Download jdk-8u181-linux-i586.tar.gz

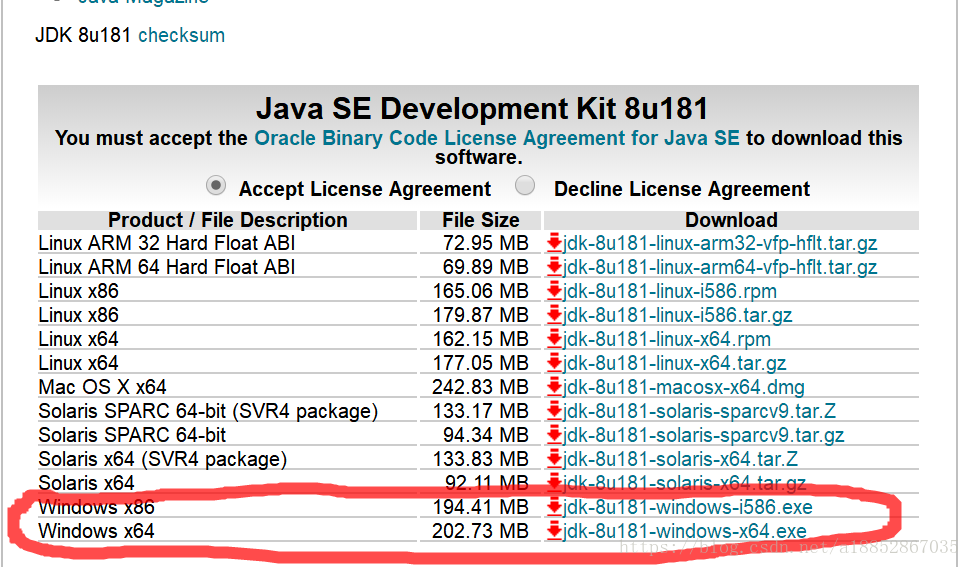coord(677,315)
